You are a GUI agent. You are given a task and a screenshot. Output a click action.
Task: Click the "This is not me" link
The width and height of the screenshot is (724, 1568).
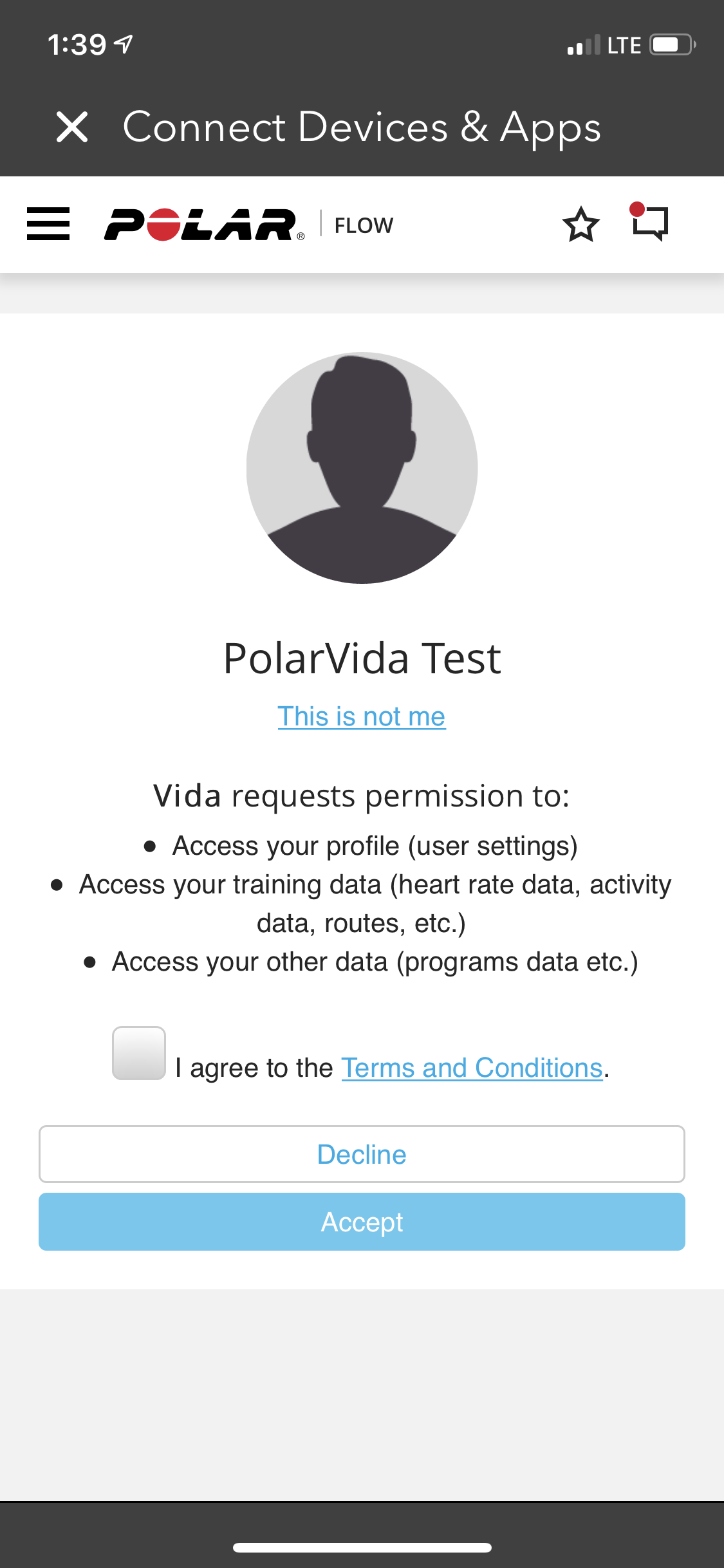click(362, 716)
